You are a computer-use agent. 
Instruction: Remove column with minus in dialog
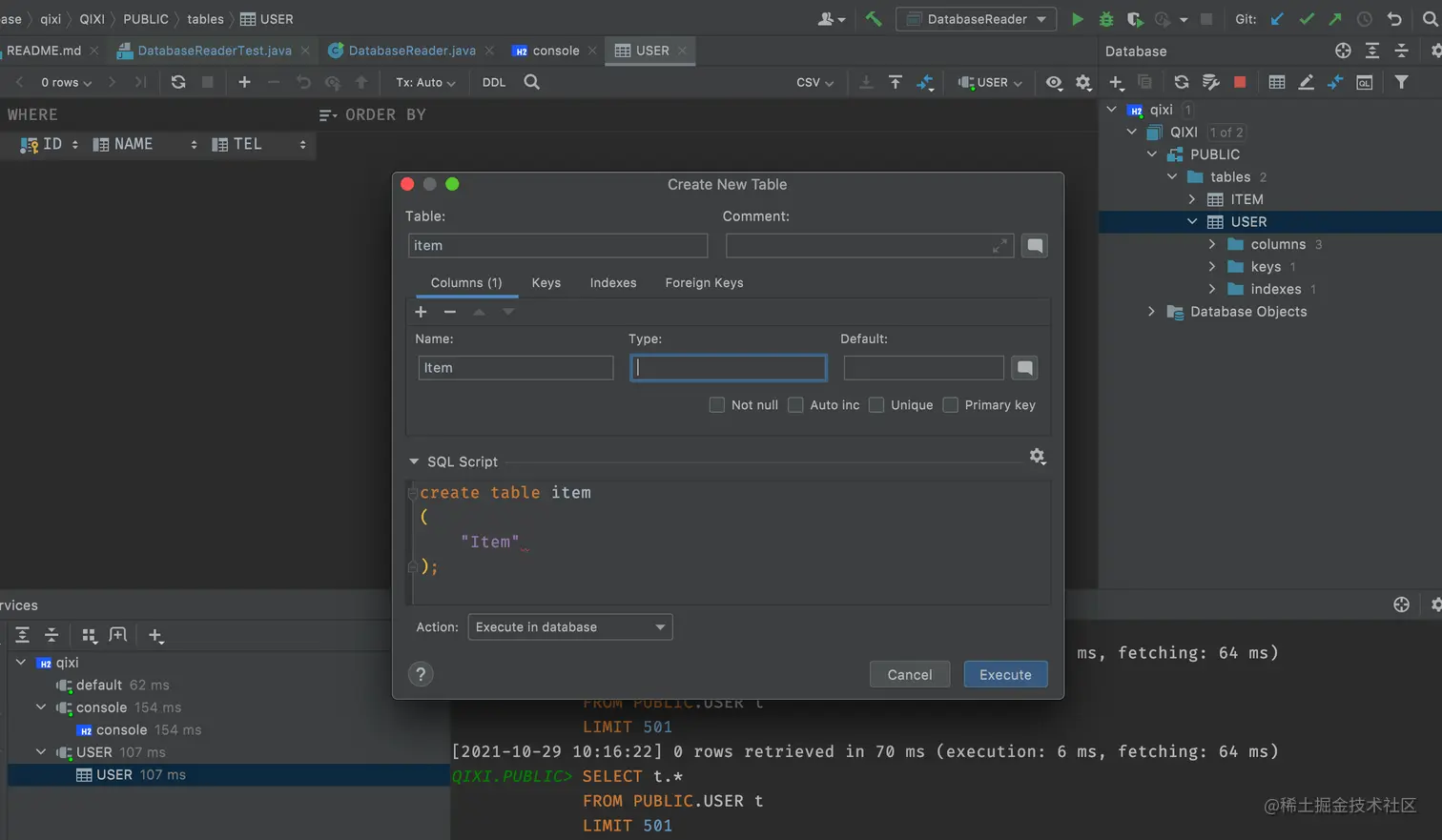(x=450, y=312)
